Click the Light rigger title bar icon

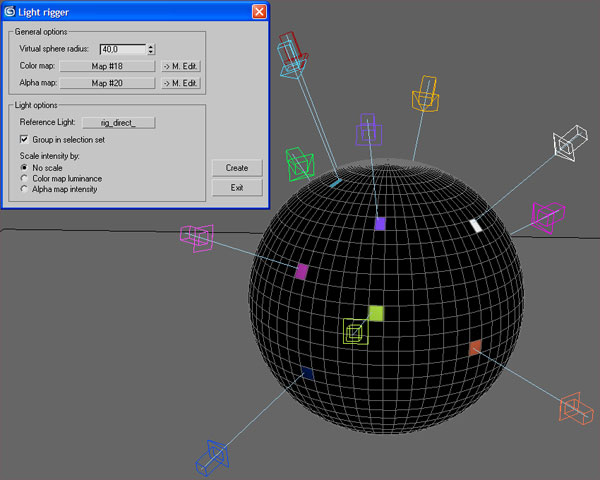pyautogui.click(x=10, y=12)
